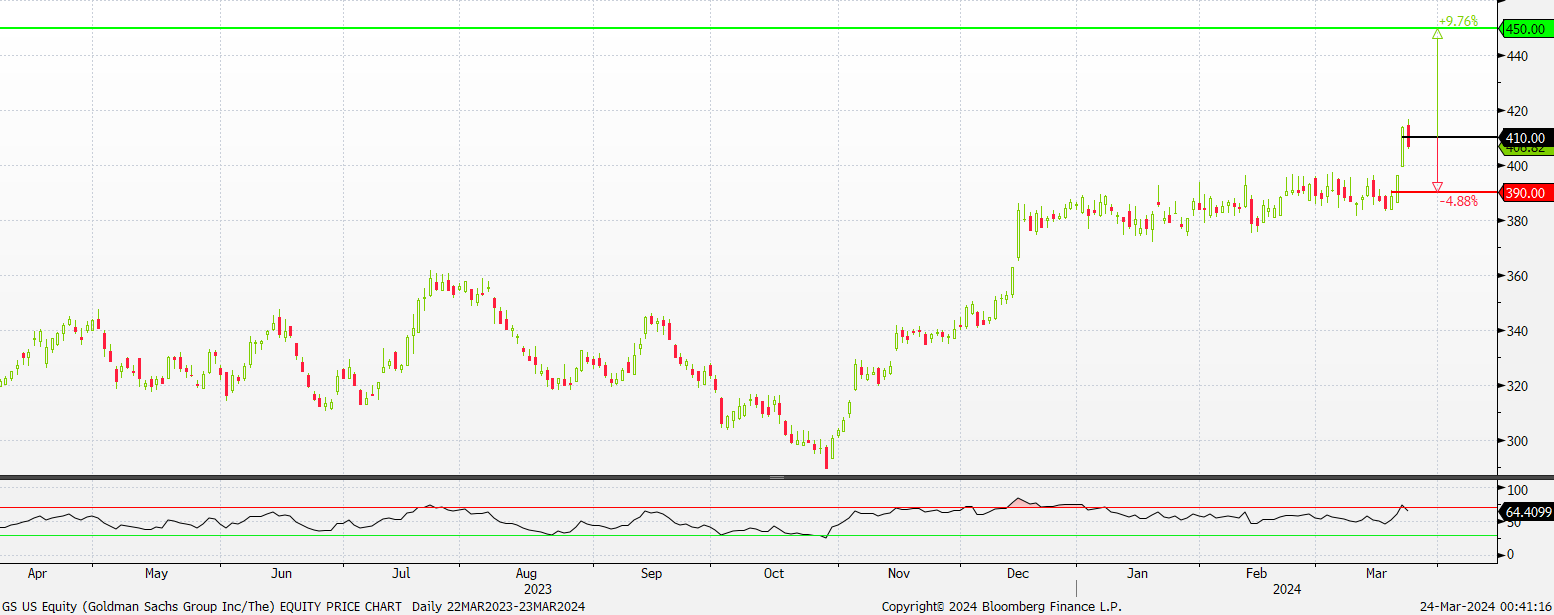Click the 2024 year label

(x=1286, y=590)
